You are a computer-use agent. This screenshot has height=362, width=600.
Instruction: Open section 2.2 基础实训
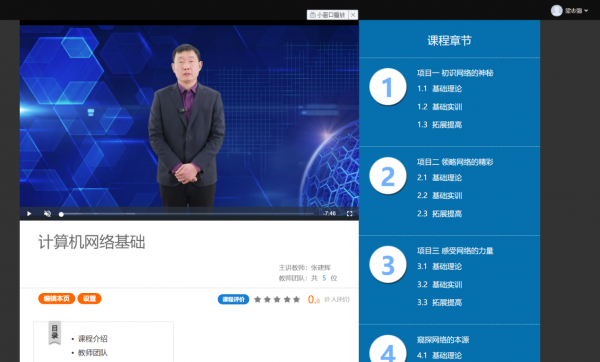coord(439,196)
